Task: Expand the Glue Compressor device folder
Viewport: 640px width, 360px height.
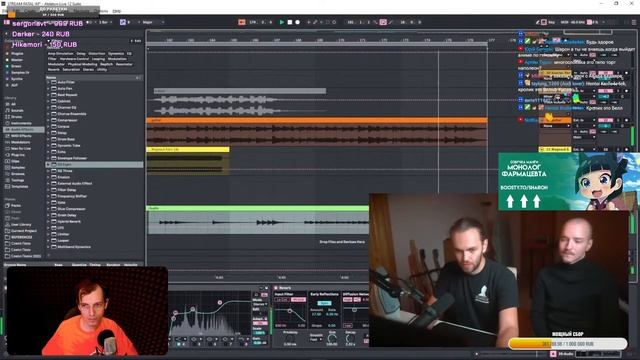Action: [x=48, y=209]
